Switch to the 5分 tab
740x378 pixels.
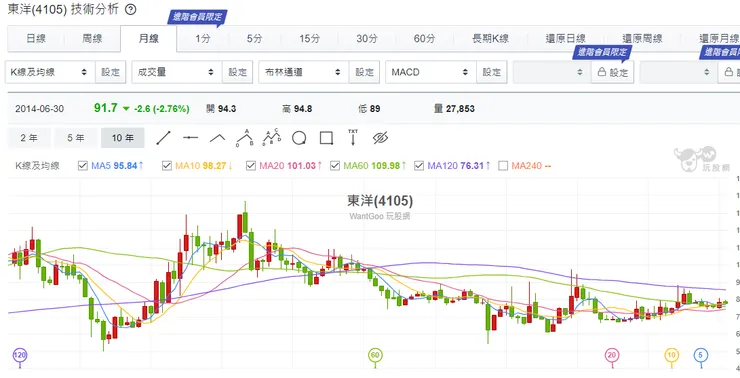(254, 39)
